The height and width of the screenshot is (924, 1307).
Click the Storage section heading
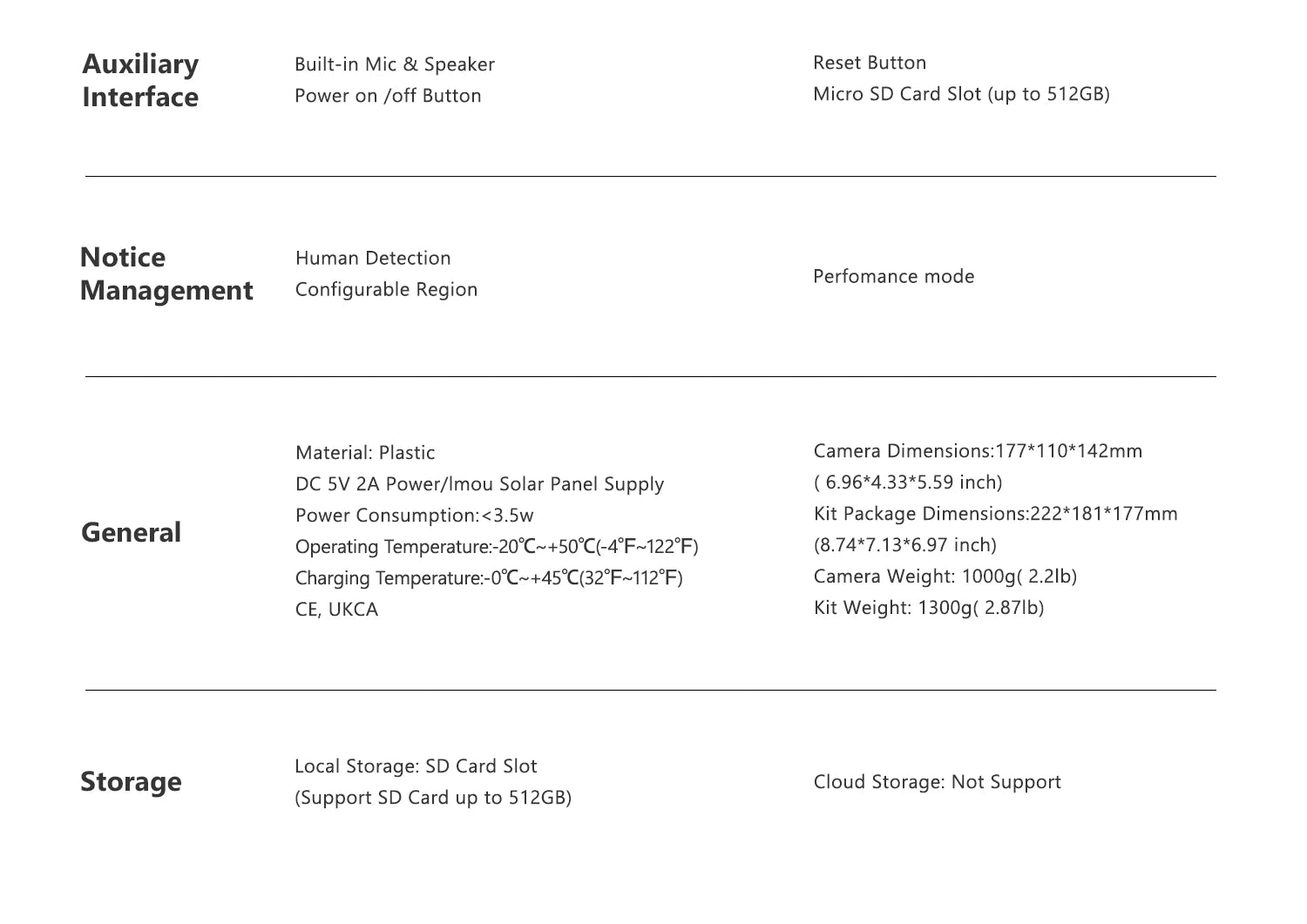pos(131,781)
